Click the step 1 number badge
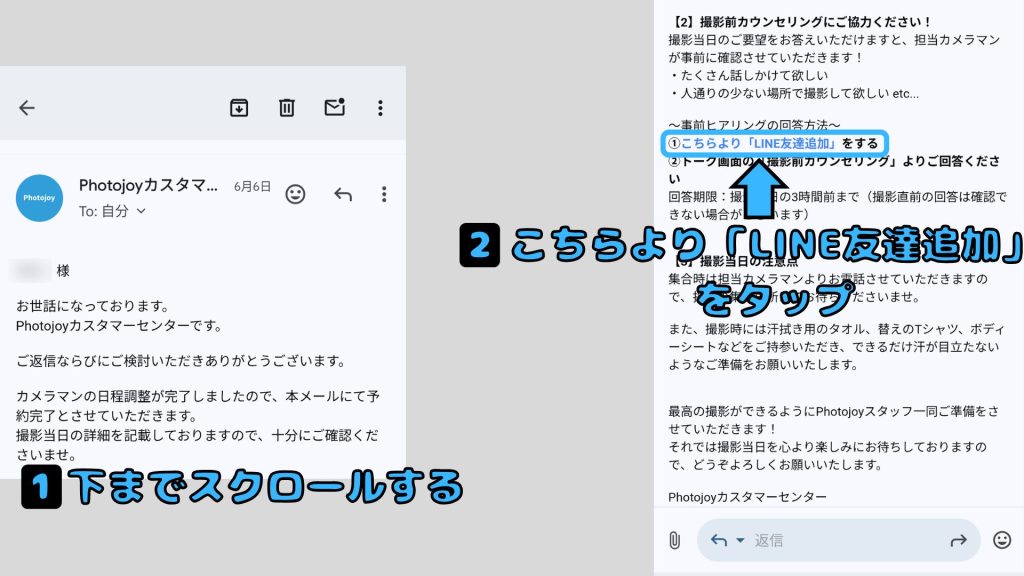Screen dimensions: 1024x576 [42, 488]
